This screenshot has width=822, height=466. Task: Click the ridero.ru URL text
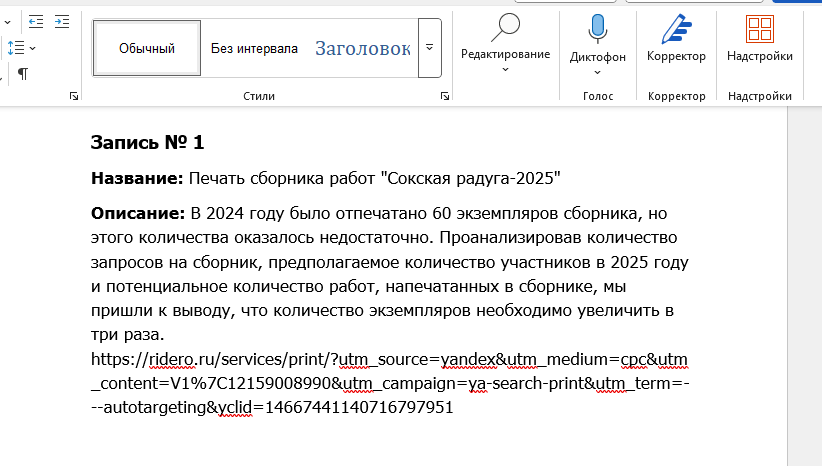(390, 383)
